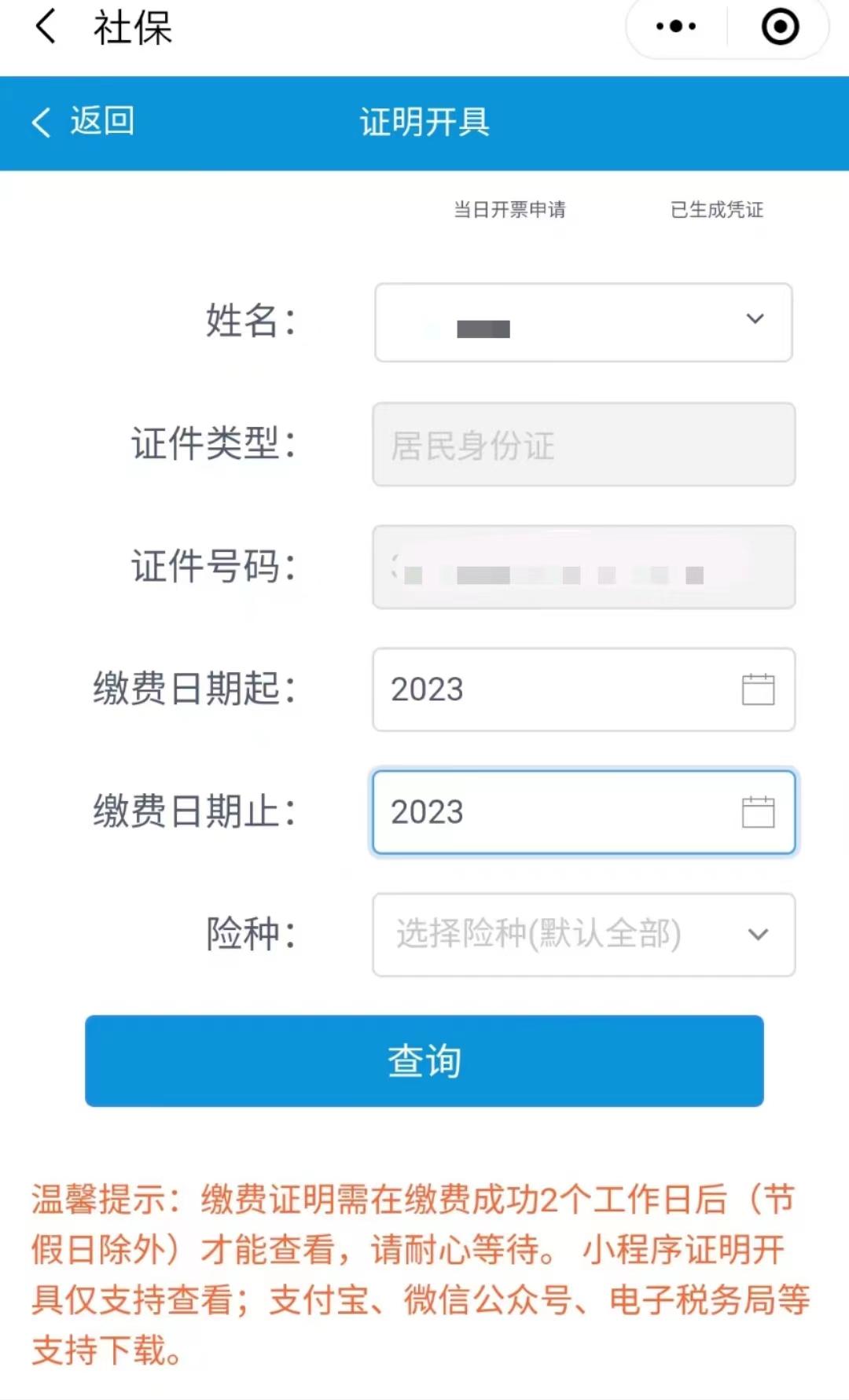849x1400 pixels.
Task: Click the WeChat capsule close icon
Action: click(x=778, y=26)
